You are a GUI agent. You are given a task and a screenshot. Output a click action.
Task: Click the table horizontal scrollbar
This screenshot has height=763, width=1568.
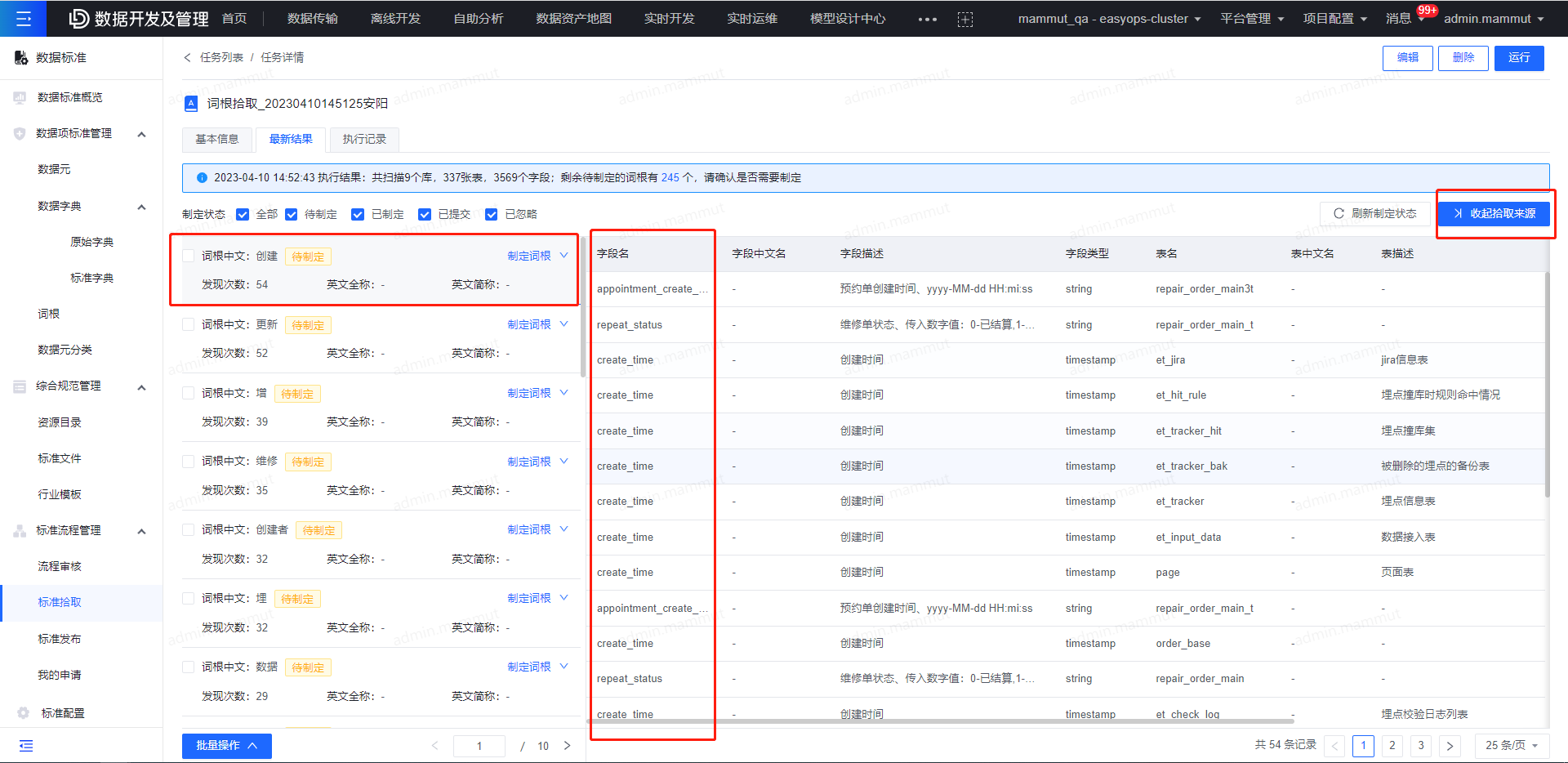point(941,721)
